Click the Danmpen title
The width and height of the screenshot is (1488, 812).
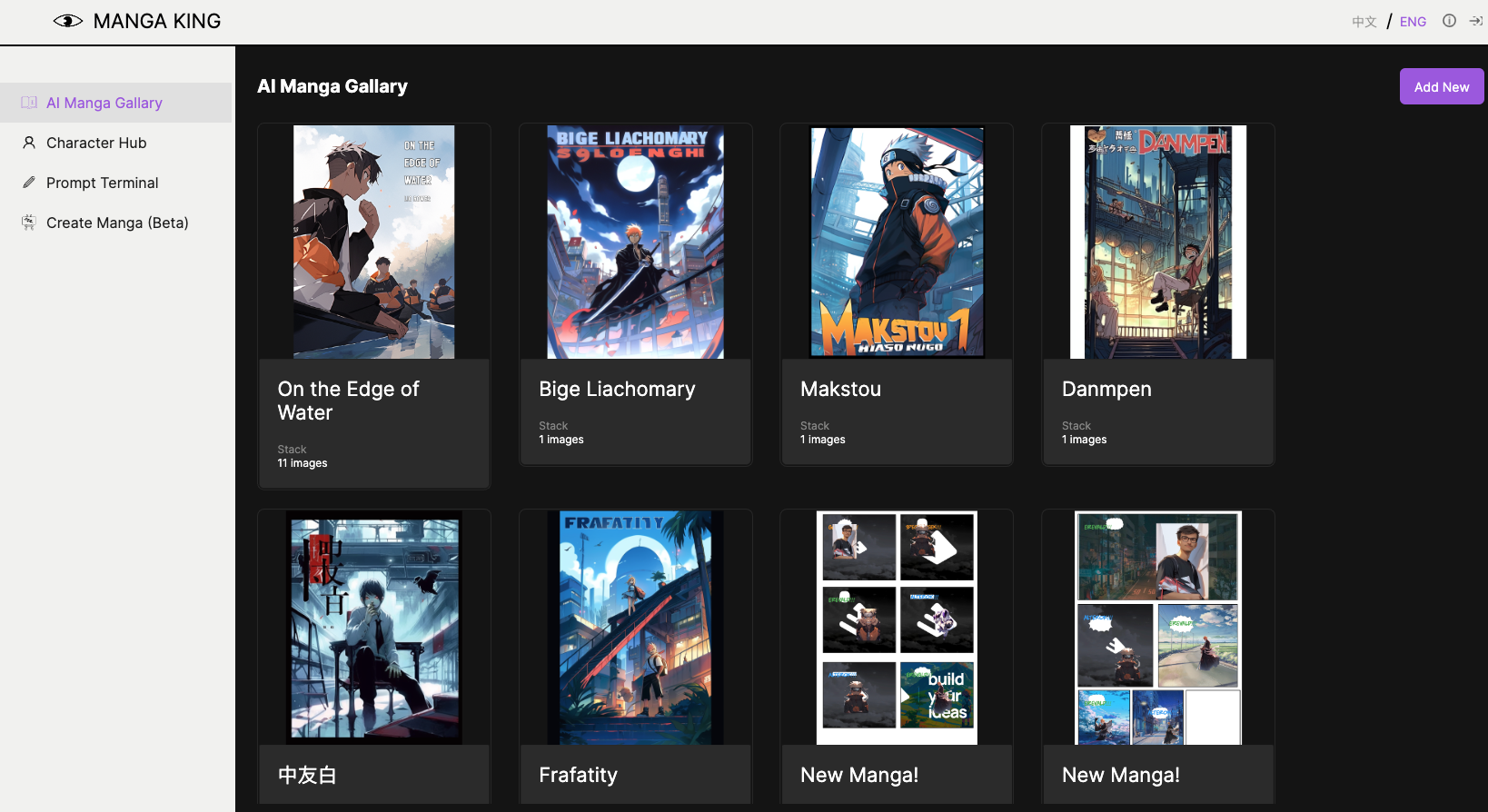[x=1106, y=389]
